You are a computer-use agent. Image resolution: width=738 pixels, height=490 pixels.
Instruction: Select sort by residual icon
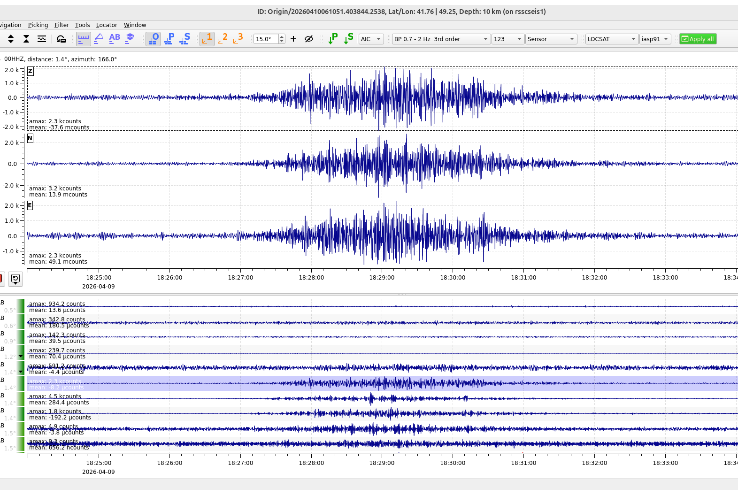pyautogui.click(x=130, y=39)
